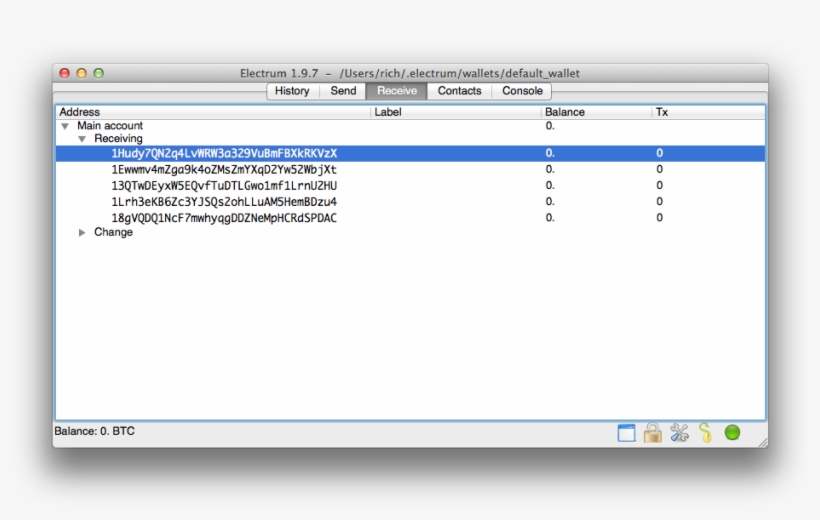Select address starting with 1Lrh3eKB6Zc3
Image resolution: width=820 pixels, height=520 pixels.
pyautogui.click(x=224, y=202)
